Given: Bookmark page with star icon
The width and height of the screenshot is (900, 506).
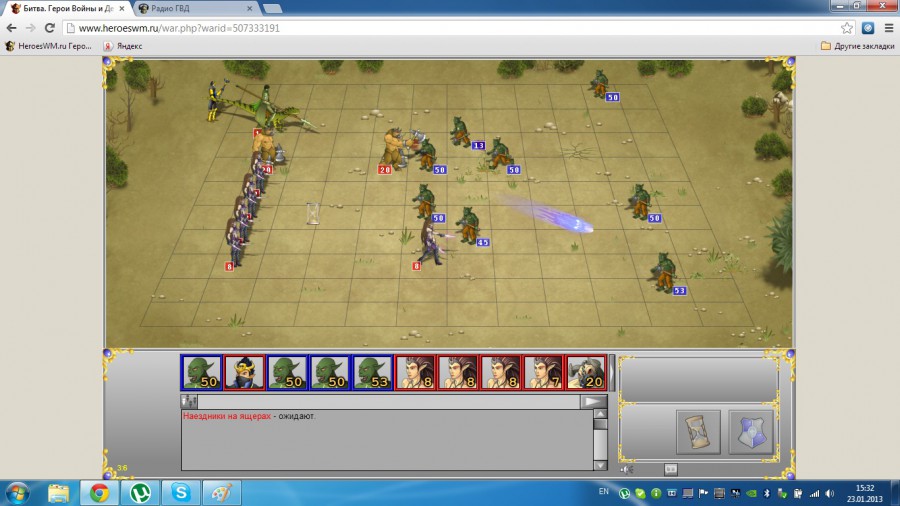Looking at the screenshot, I should point(847,28).
